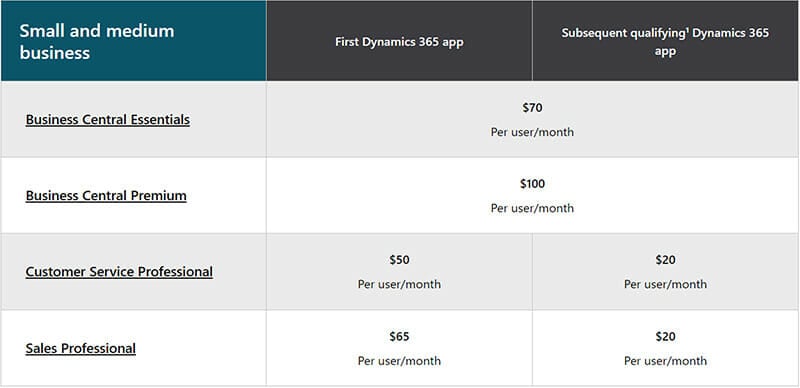The width and height of the screenshot is (800, 388).
Task: Open the Business Central Premium link
Action: (x=106, y=196)
